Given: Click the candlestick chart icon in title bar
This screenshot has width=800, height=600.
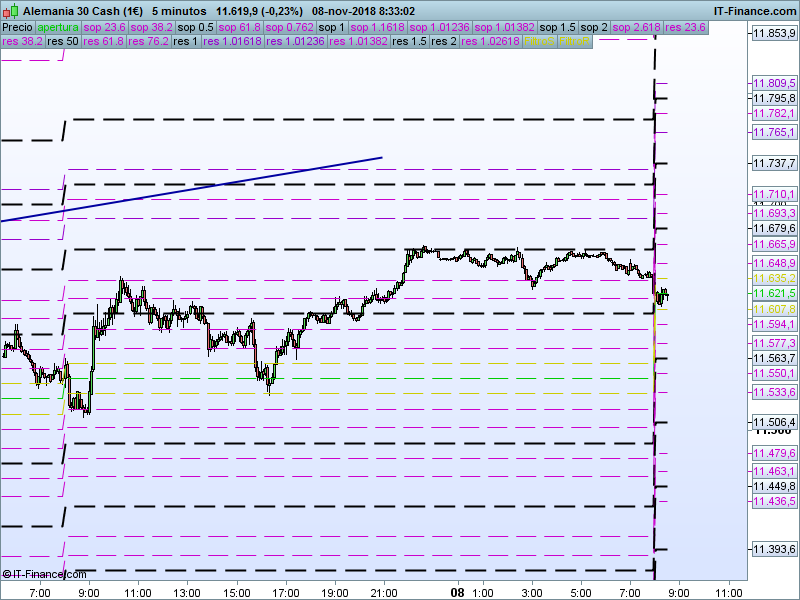Looking at the screenshot, I should point(10,11).
